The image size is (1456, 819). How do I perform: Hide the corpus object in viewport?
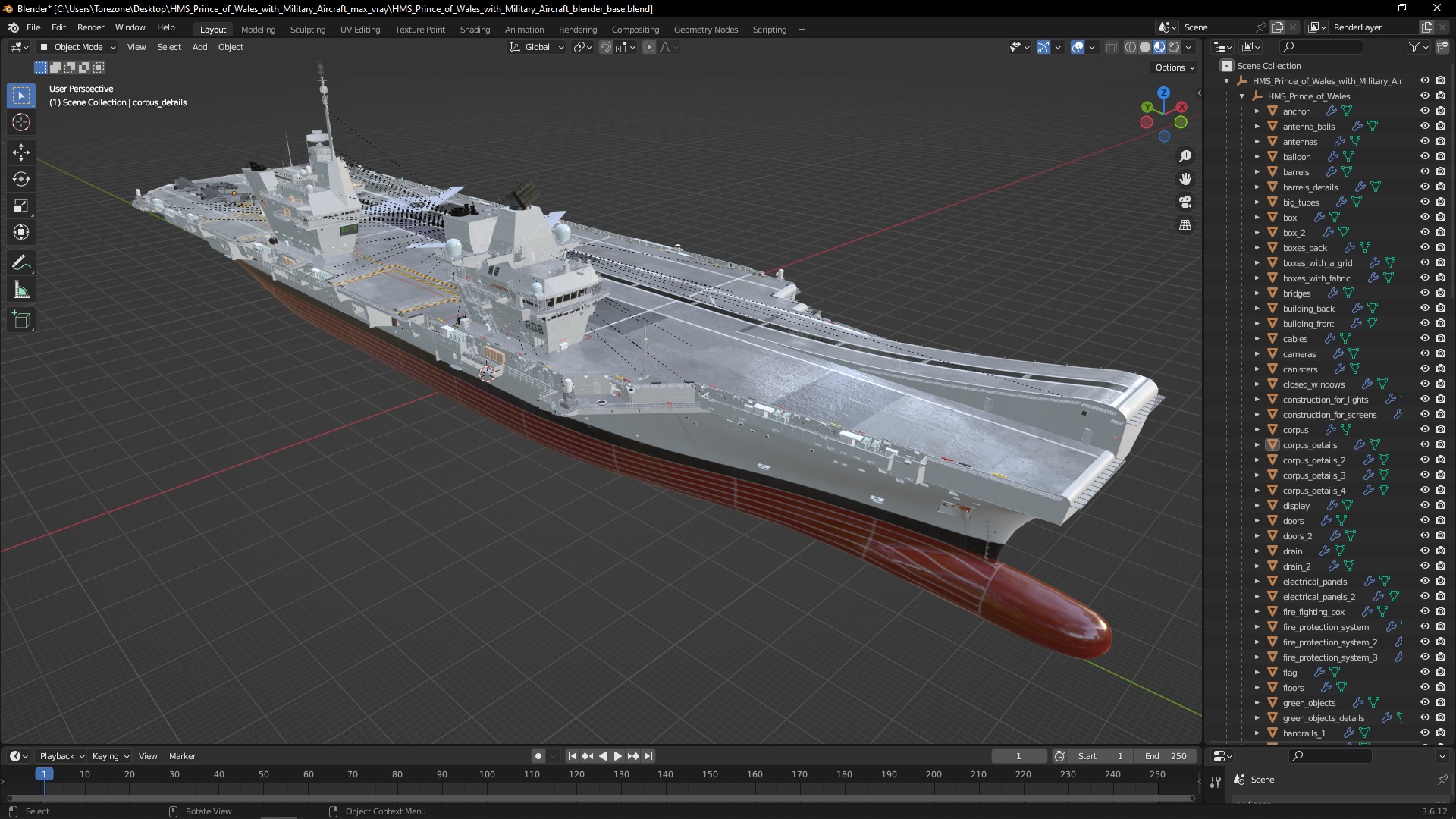click(x=1425, y=430)
